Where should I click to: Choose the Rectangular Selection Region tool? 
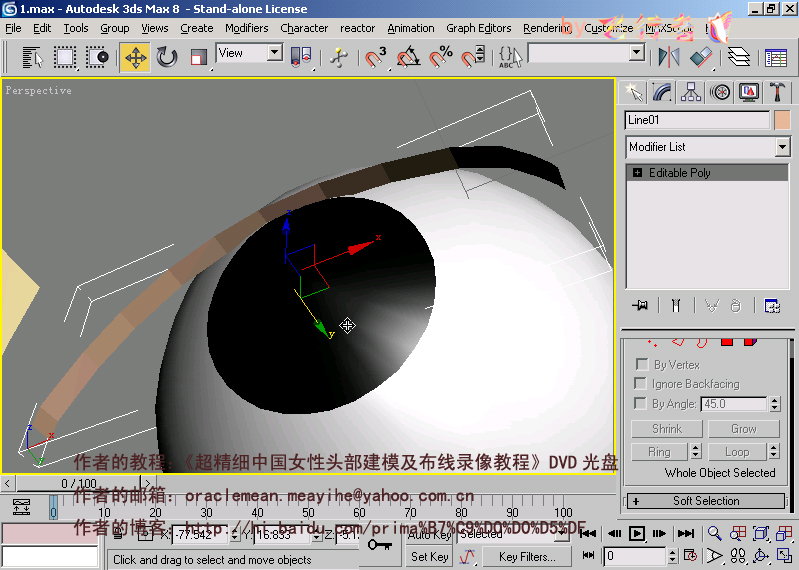[65, 57]
